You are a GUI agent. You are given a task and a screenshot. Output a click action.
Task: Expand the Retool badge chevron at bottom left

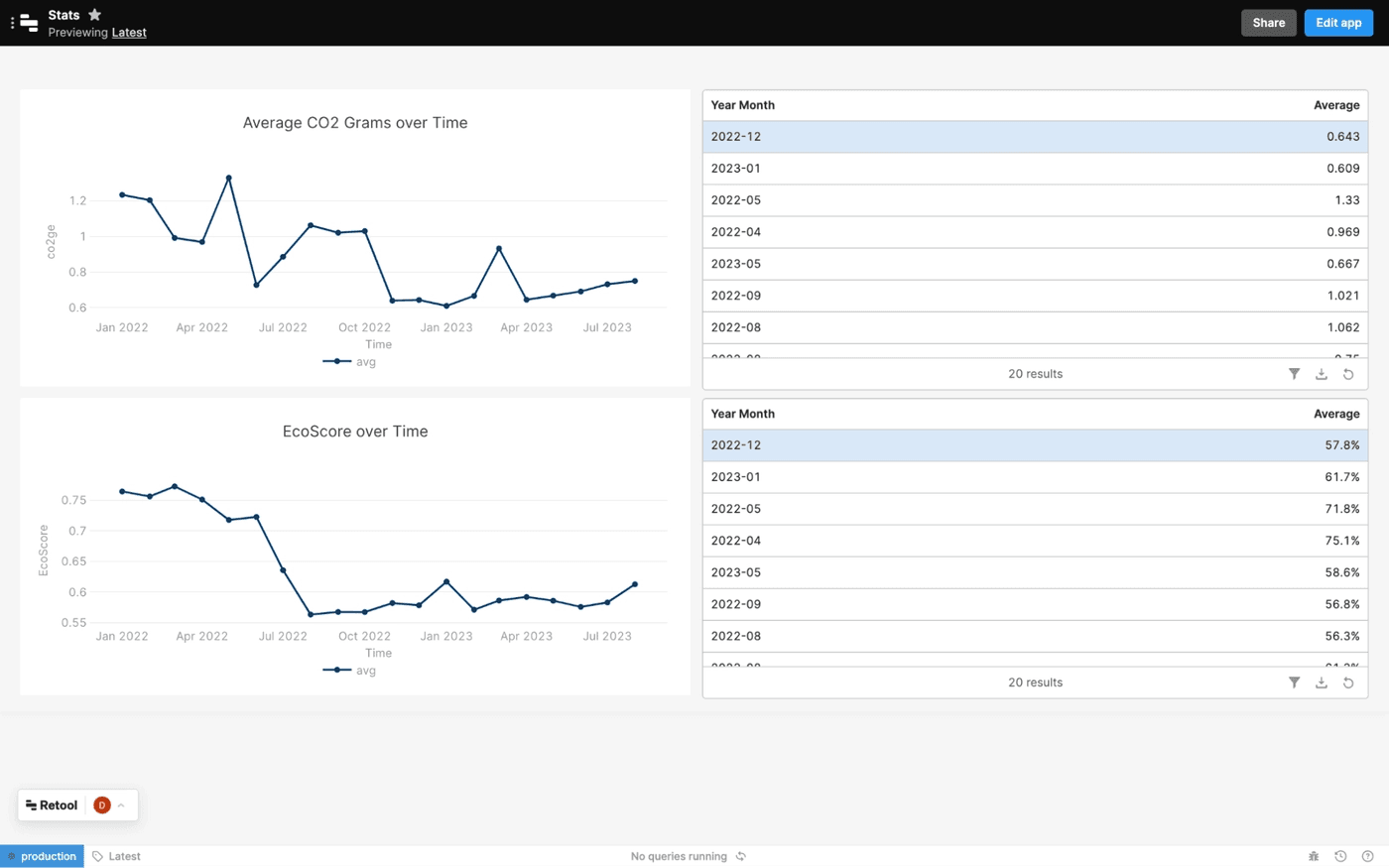[x=121, y=805]
